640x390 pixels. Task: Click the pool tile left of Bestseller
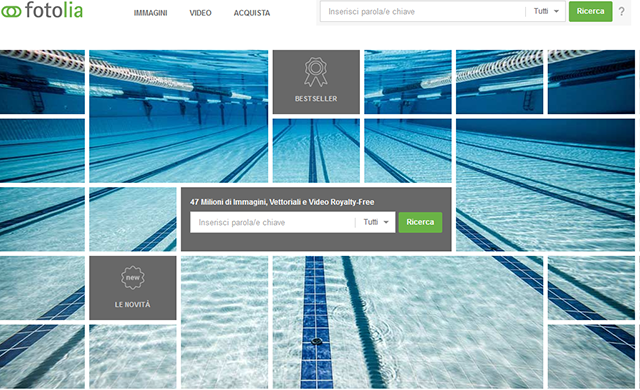(x=179, y=116)
